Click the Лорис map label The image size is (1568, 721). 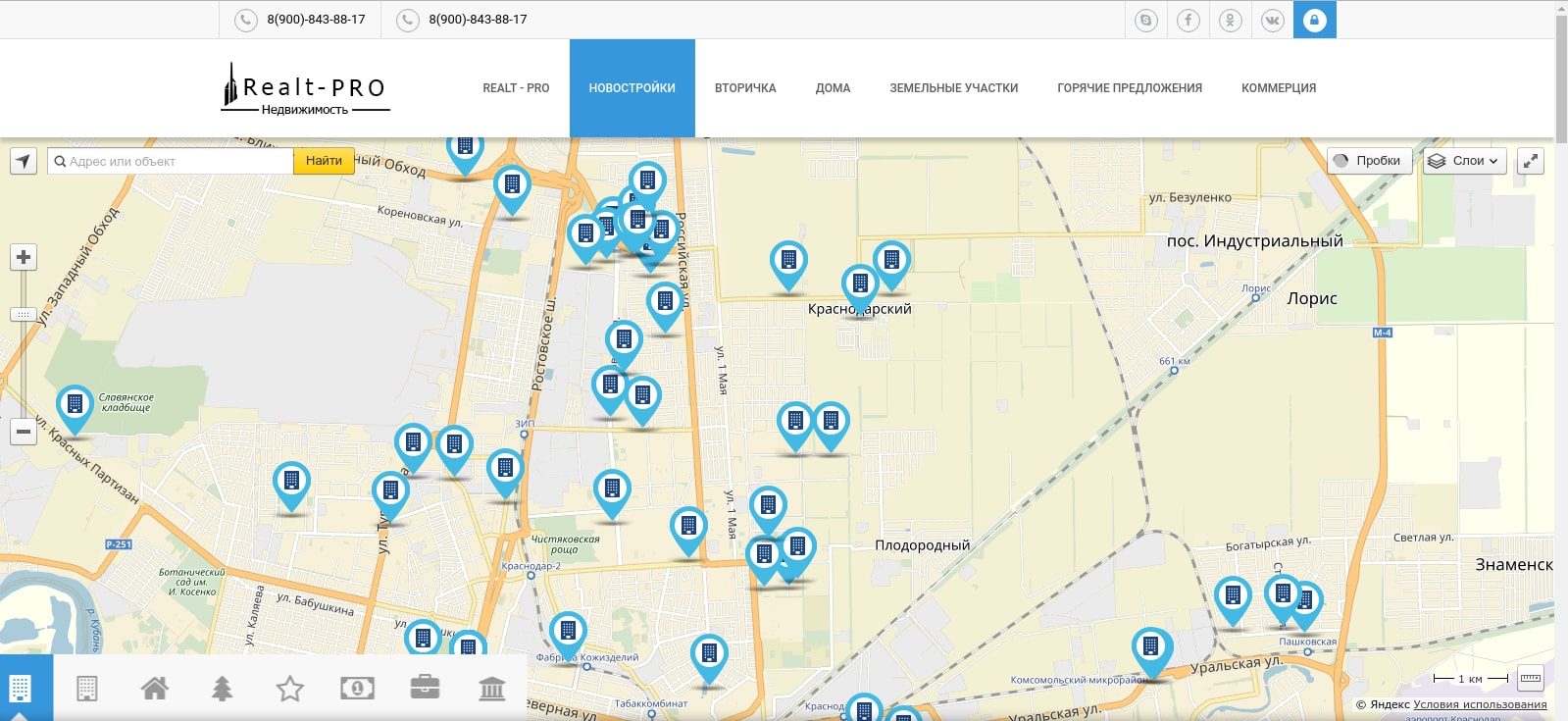[1312, 299]
